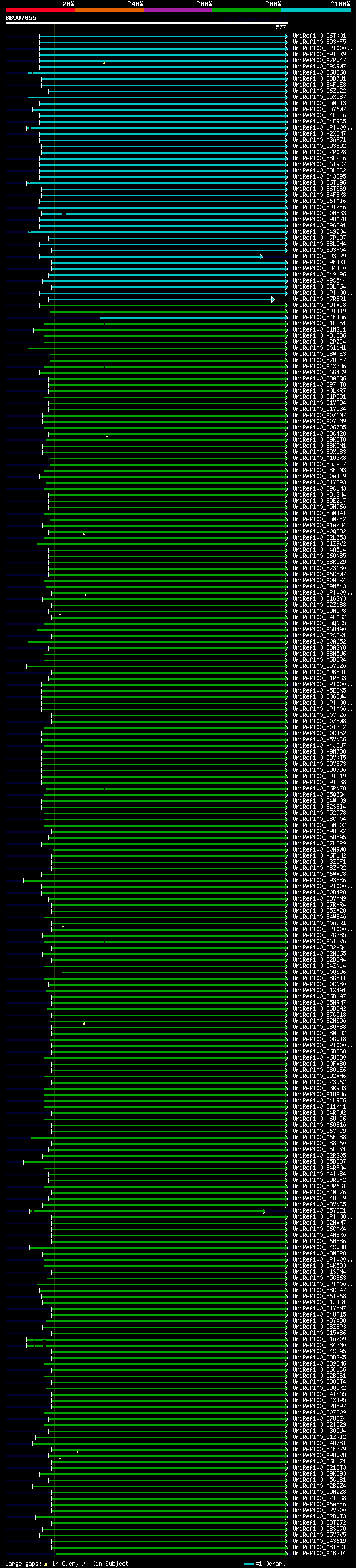Select hit UniRef100_C6TL96
The height and width of the screenshot is (1568, 356).
319,182
